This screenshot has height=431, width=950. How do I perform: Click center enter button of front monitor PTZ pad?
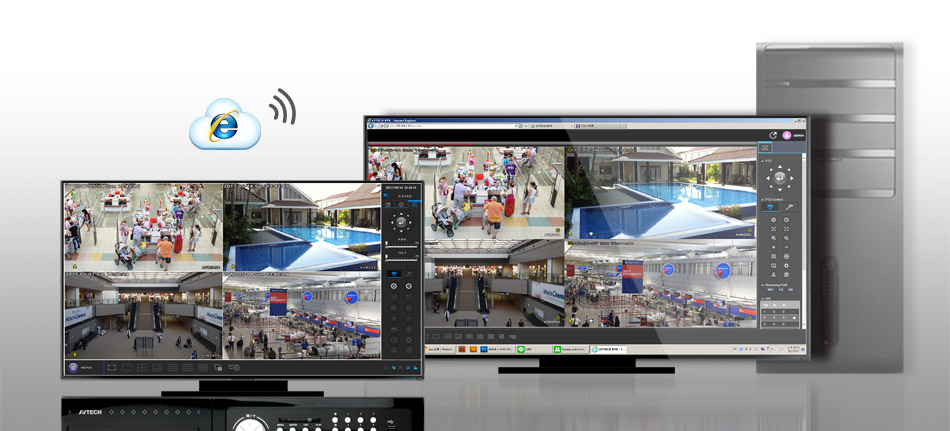(x=402, y=221)
